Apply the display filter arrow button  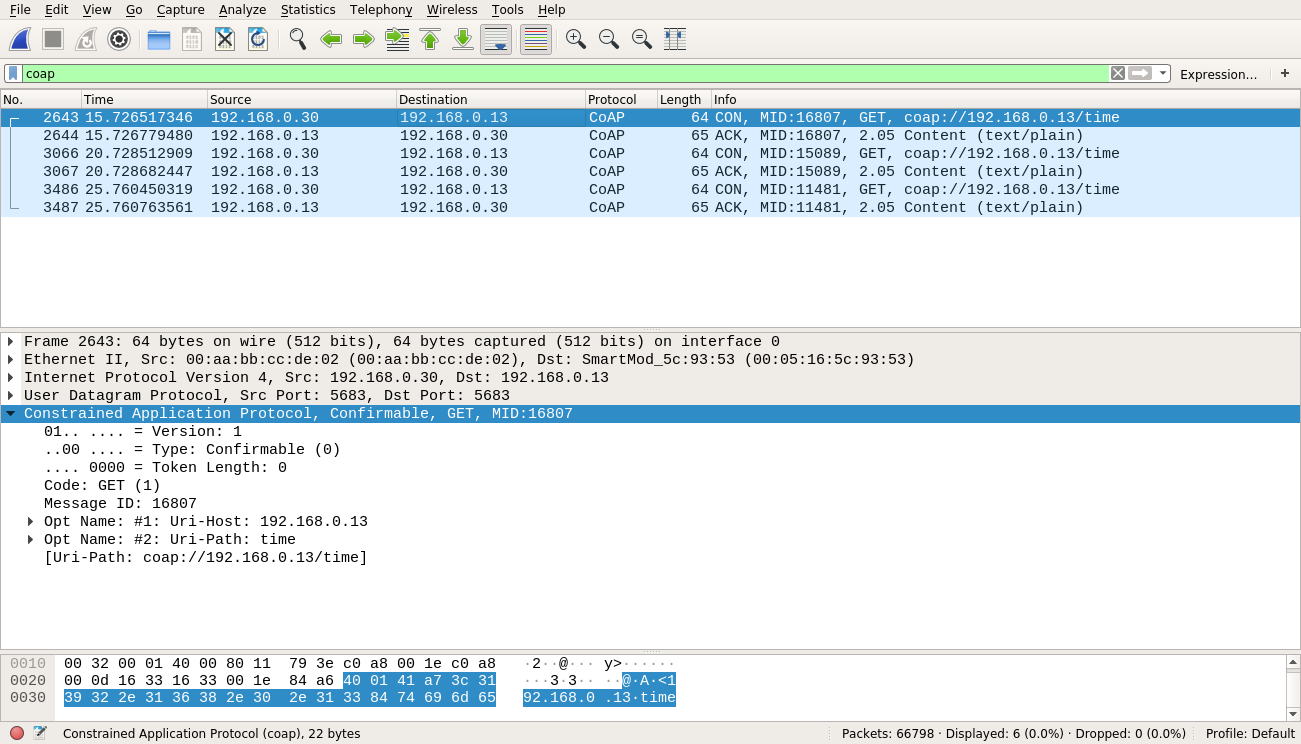point(1140,73)
